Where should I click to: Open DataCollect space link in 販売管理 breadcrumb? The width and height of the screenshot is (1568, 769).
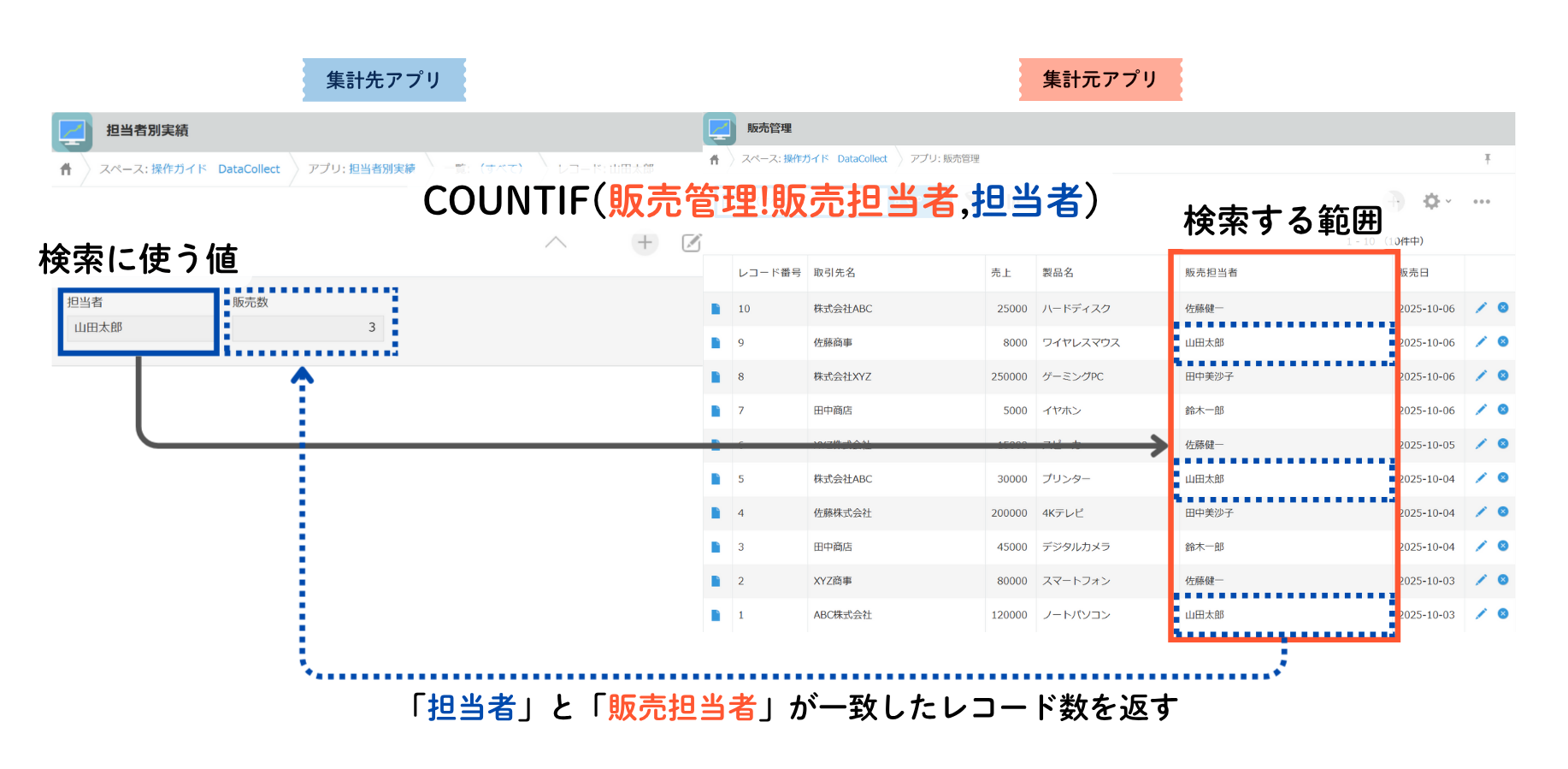[862, 159]
